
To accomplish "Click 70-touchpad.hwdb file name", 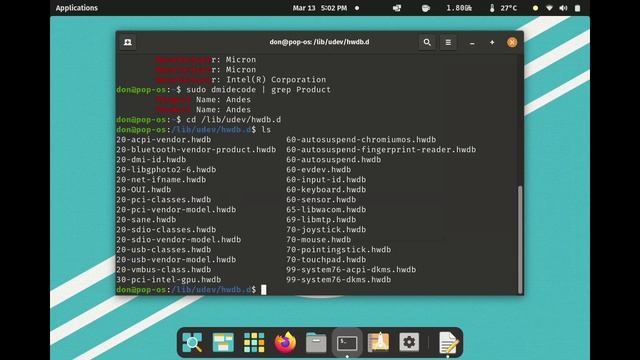I will (326, 260).
